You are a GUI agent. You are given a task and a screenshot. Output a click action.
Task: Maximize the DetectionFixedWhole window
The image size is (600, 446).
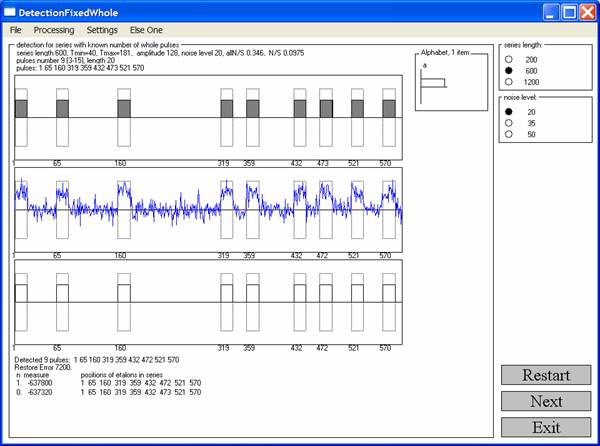[x=569, y=12]
